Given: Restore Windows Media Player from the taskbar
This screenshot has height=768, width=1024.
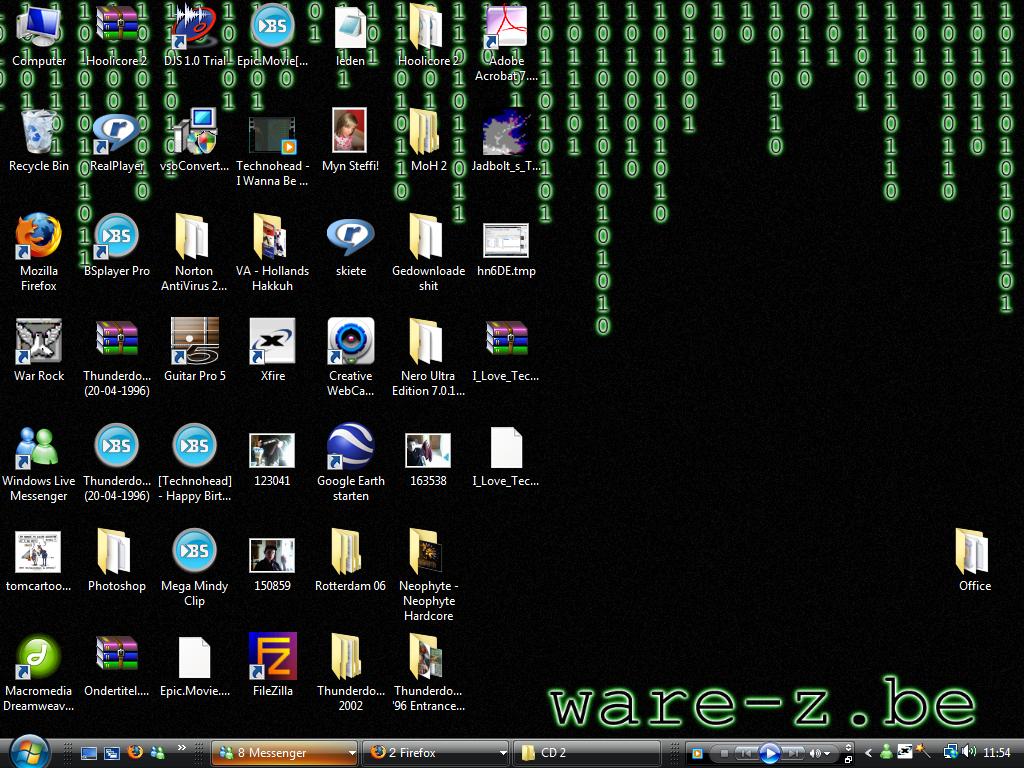Looking at the screenshot, I should pos(848,759).
